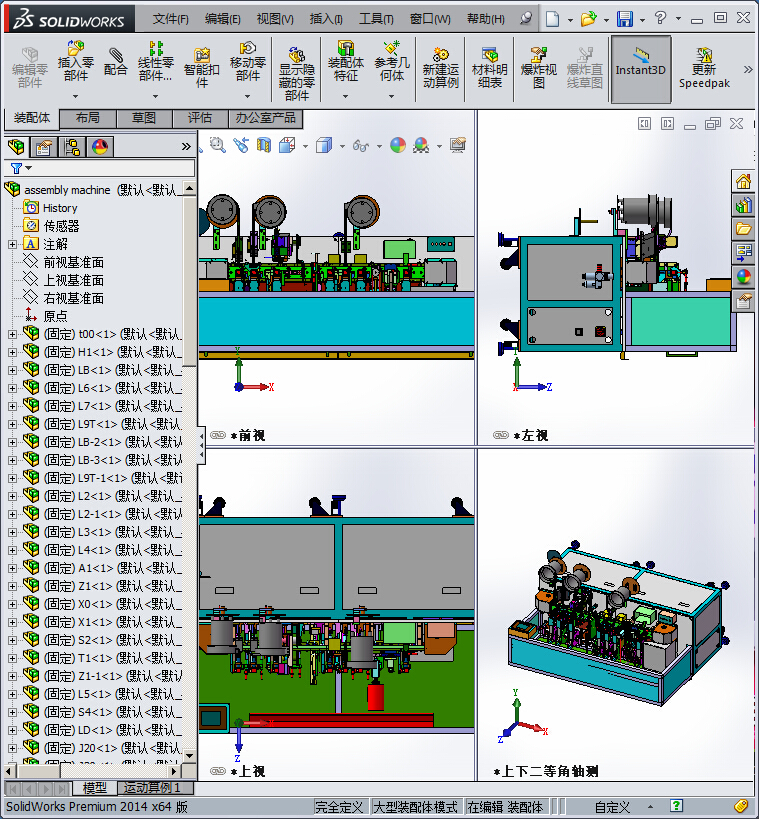Screen dimensions: 759x819
Task: Click the 自定义 unit system status button
Action: click(612, 808)
